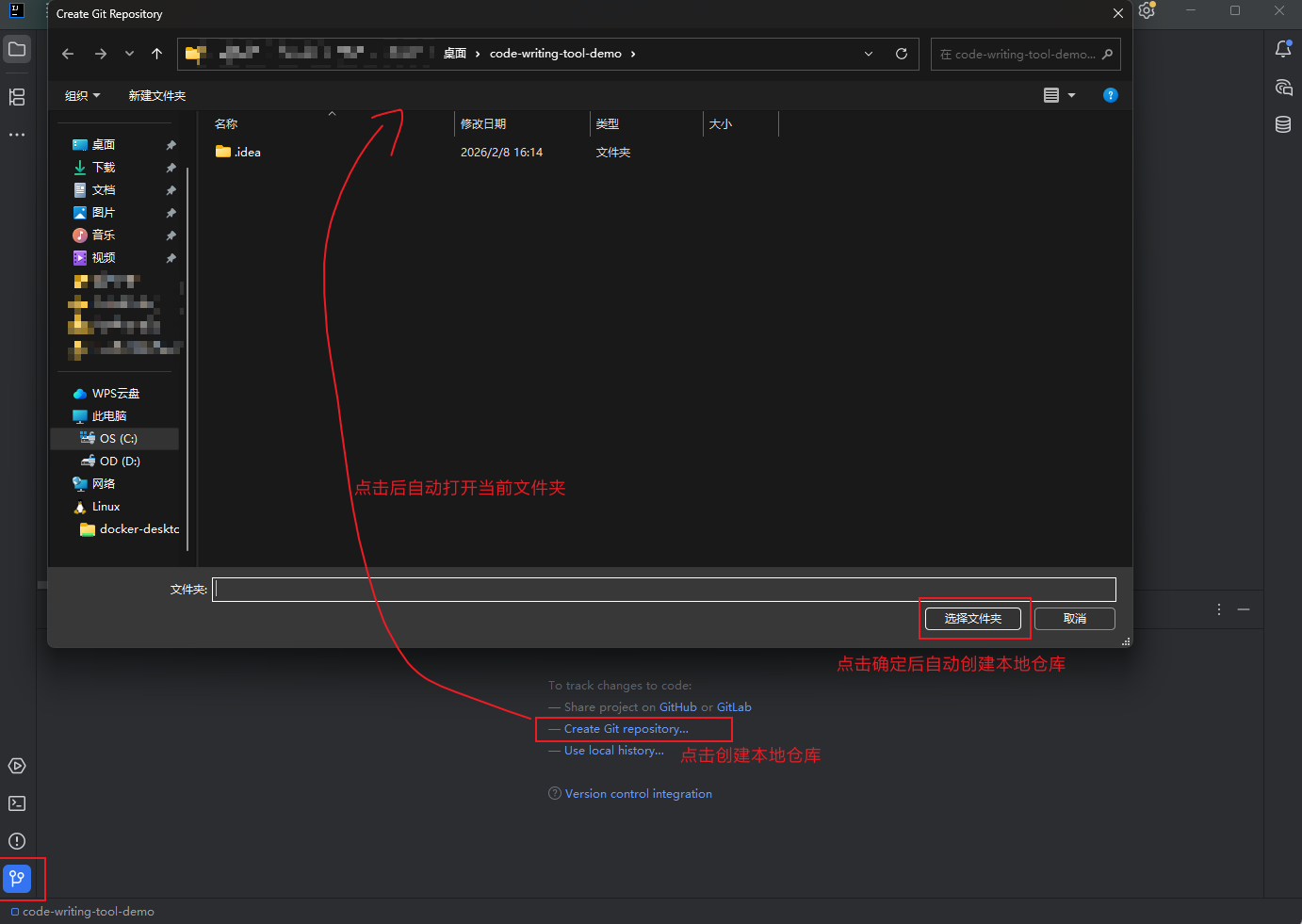The height and width of the screenshot is (924, 1302).
Task: Click the 取消 cancel button
Action: pos(1075,618)
